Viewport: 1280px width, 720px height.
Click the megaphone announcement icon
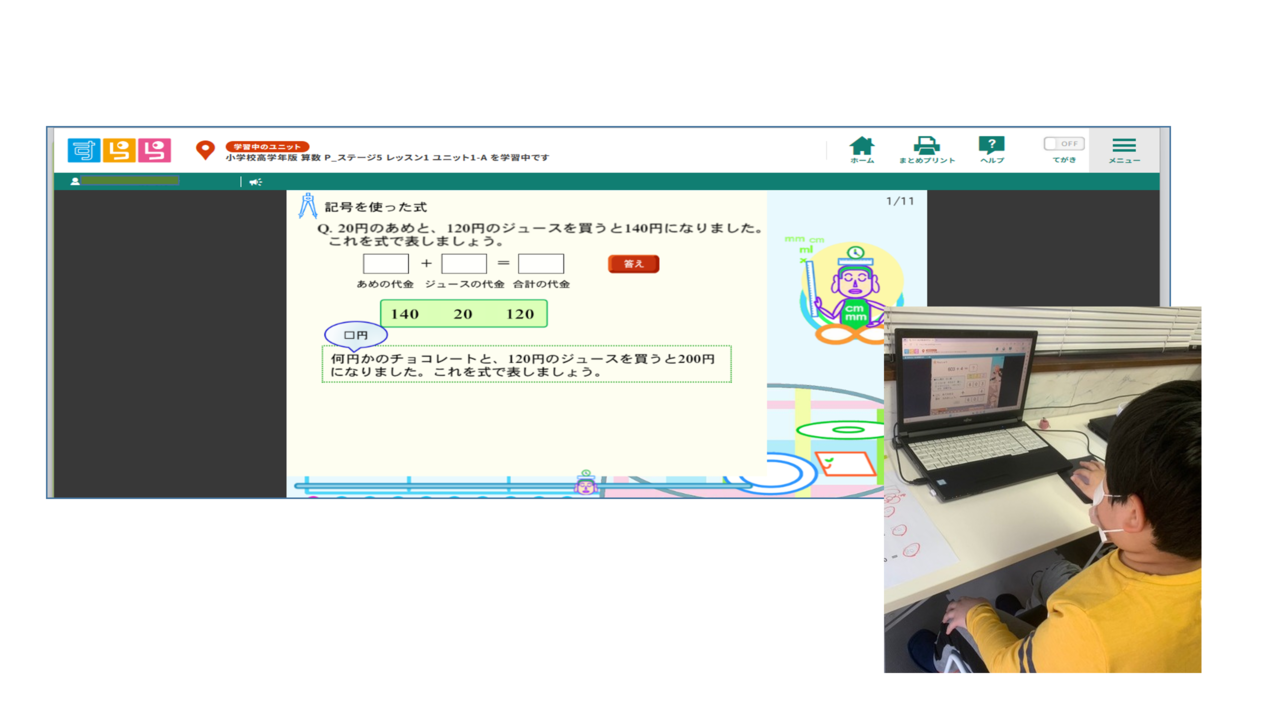pyautogui.click(x=256, y=182)
